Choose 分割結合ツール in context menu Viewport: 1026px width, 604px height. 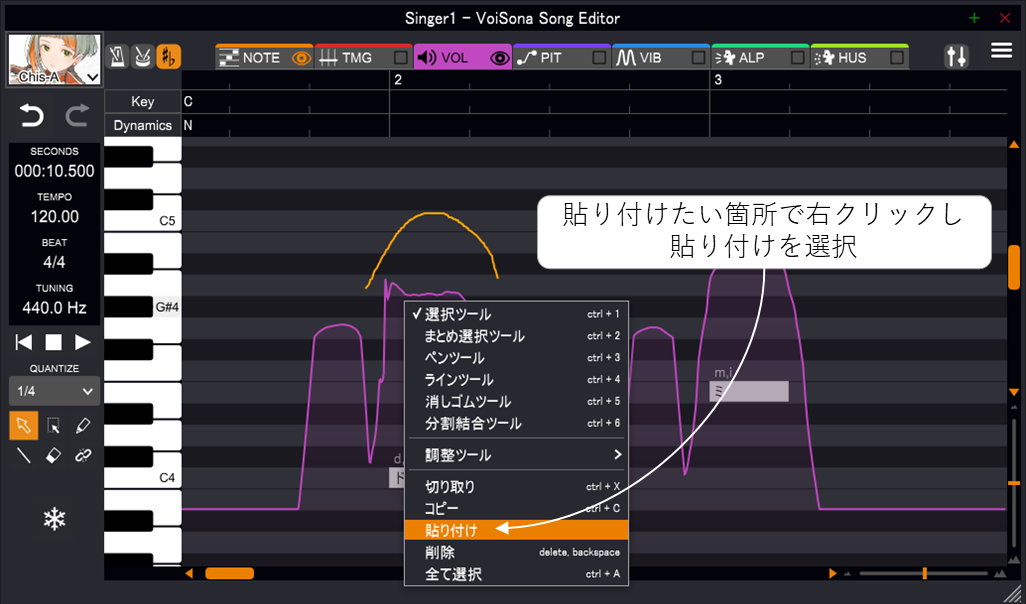(516, 423)
